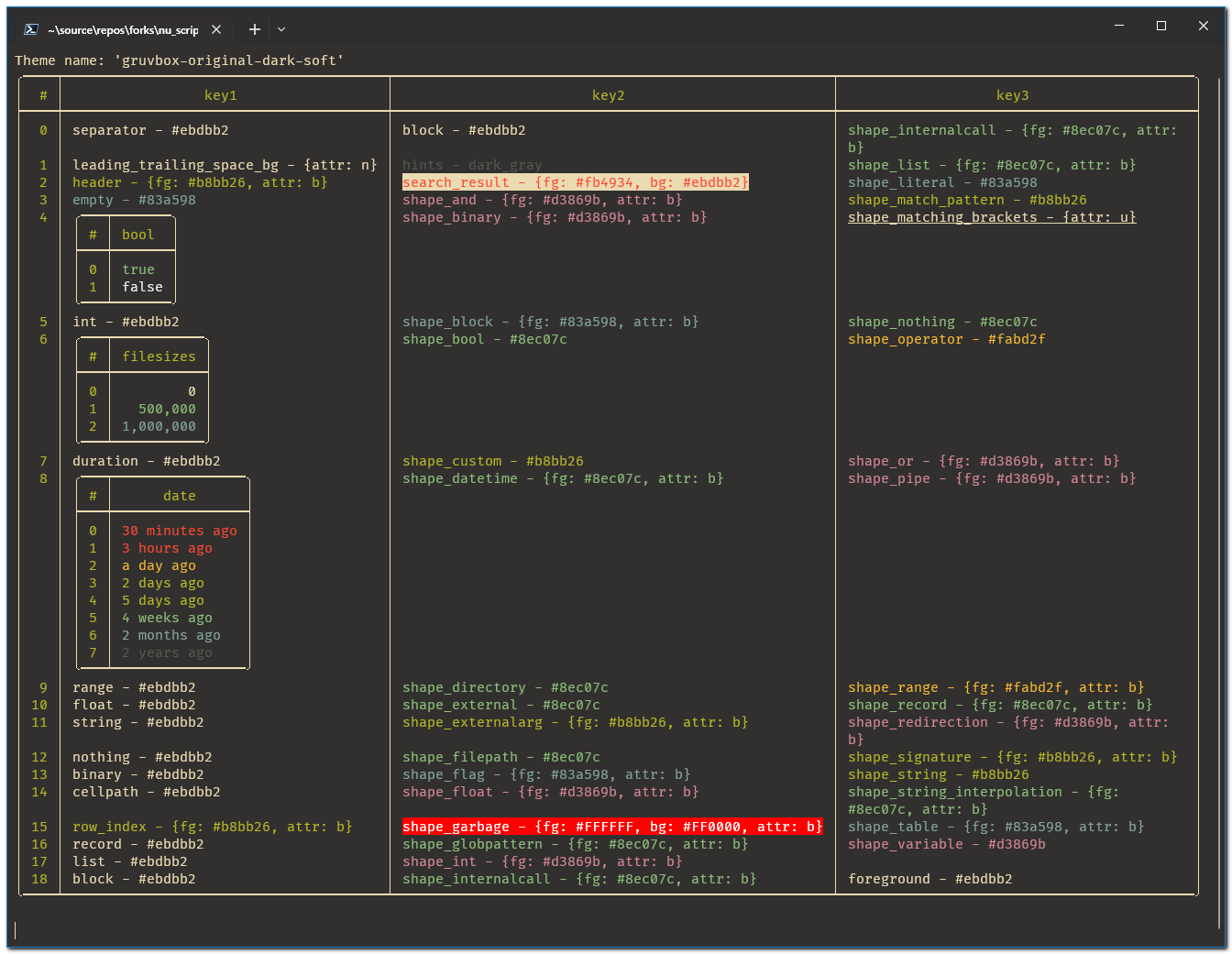Select the ~\source\repos\forks\nu_scrip tab
This screenshot has width=1232, height=954.
click(123, 29)
